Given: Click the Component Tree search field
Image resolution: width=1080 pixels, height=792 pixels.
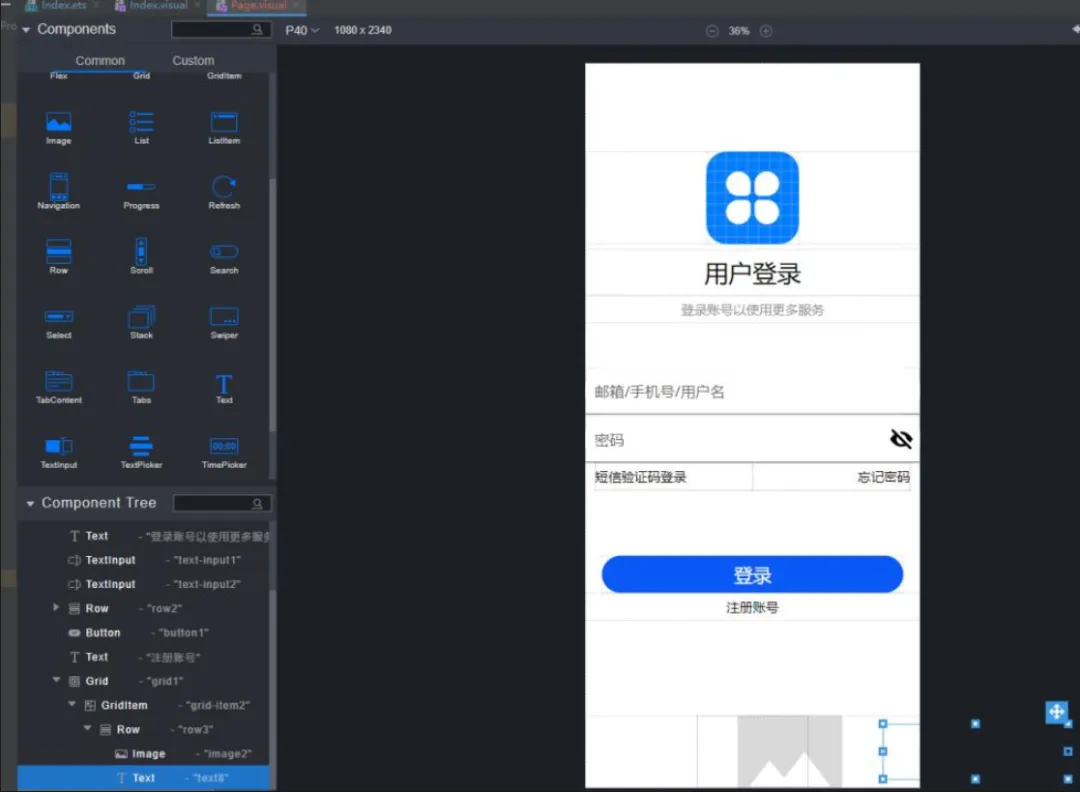Looking at the screenshot, I should pos(222,503).
